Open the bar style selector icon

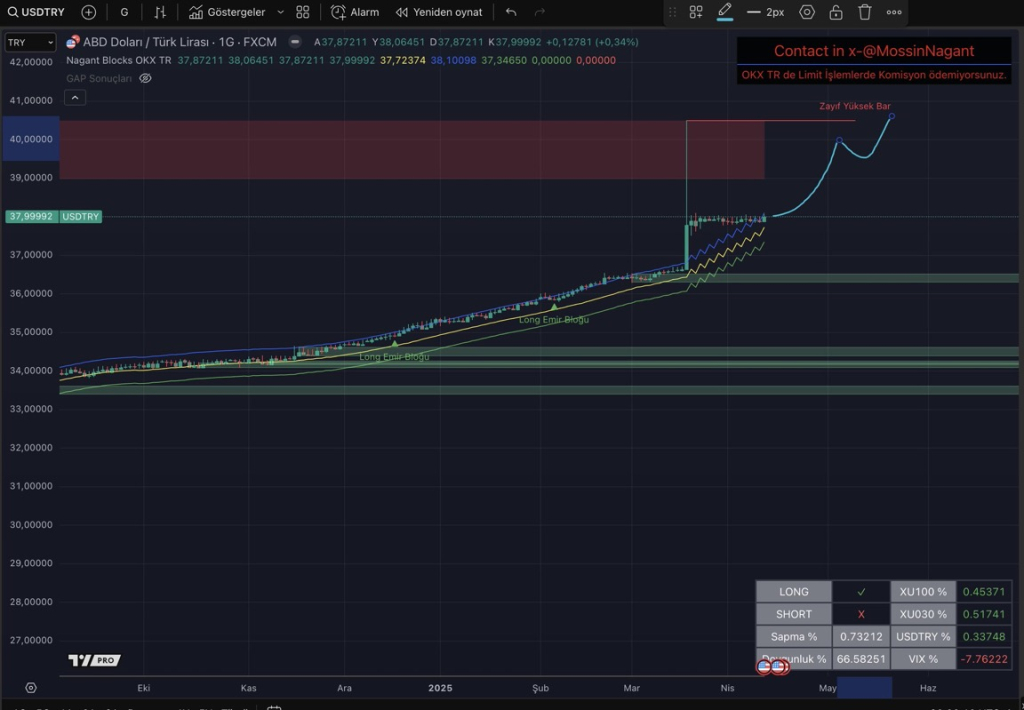(x=160, y=12)
